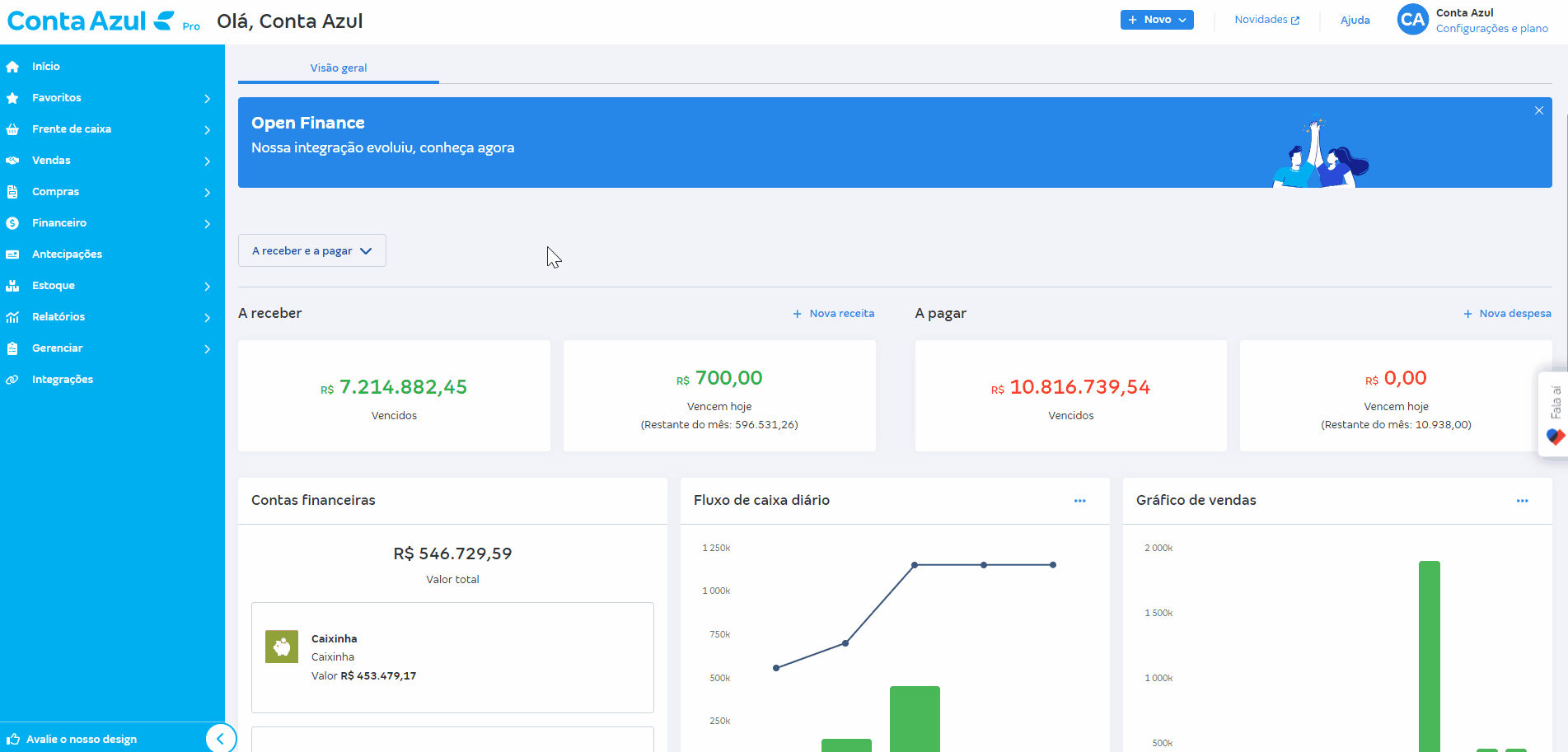Click the Caixinha piggy bank icon
Viewport: 1568px width, 752px height.
[x=281, y=646]
